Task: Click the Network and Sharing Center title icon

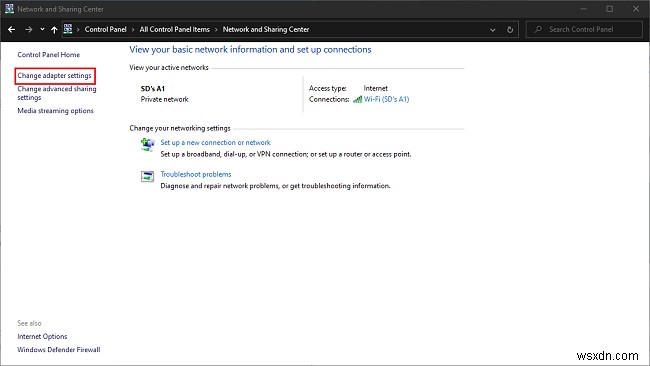Action: 9,9
